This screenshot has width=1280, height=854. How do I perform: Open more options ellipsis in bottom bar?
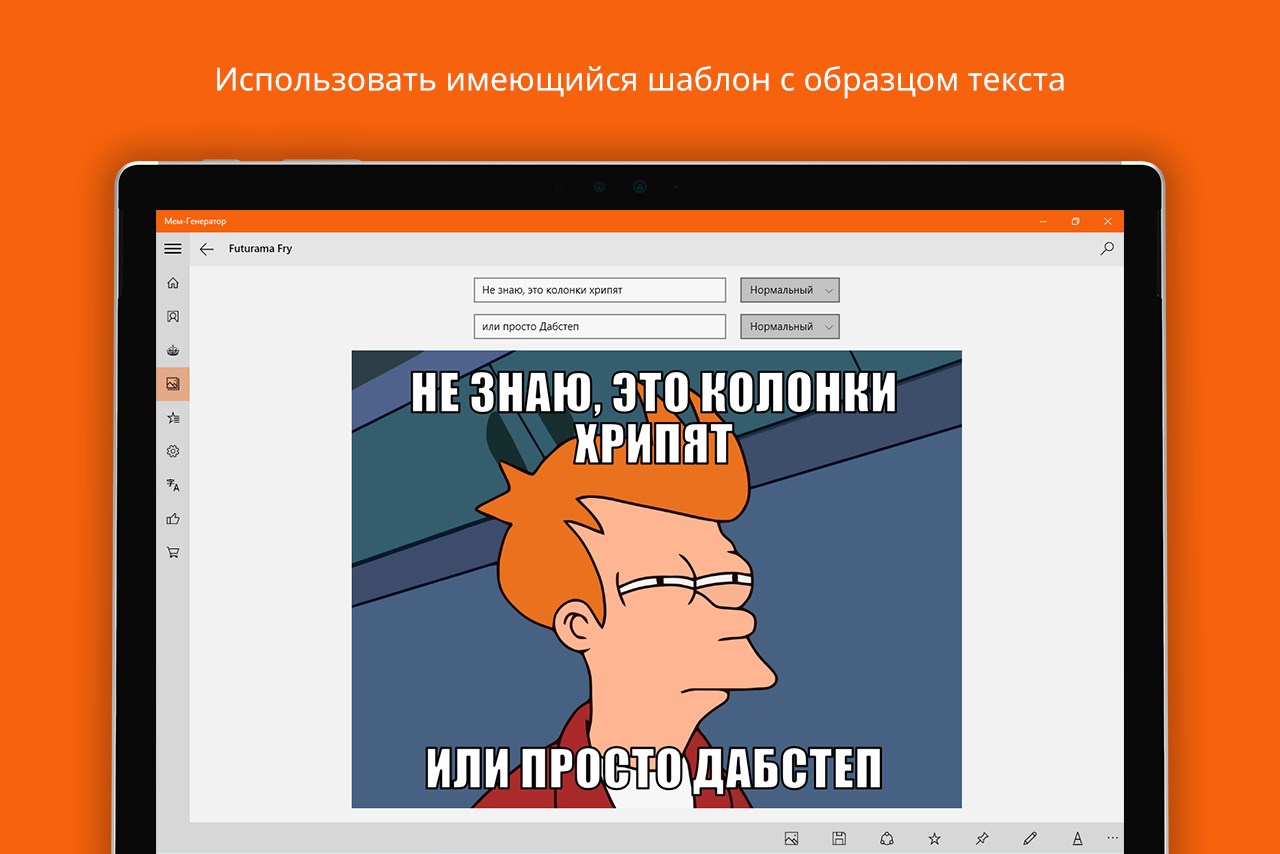(x=1112, y=839)
